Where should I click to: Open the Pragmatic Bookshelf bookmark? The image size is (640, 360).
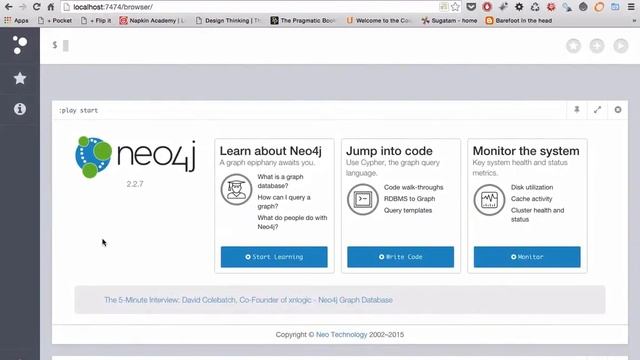pos(303,20)
